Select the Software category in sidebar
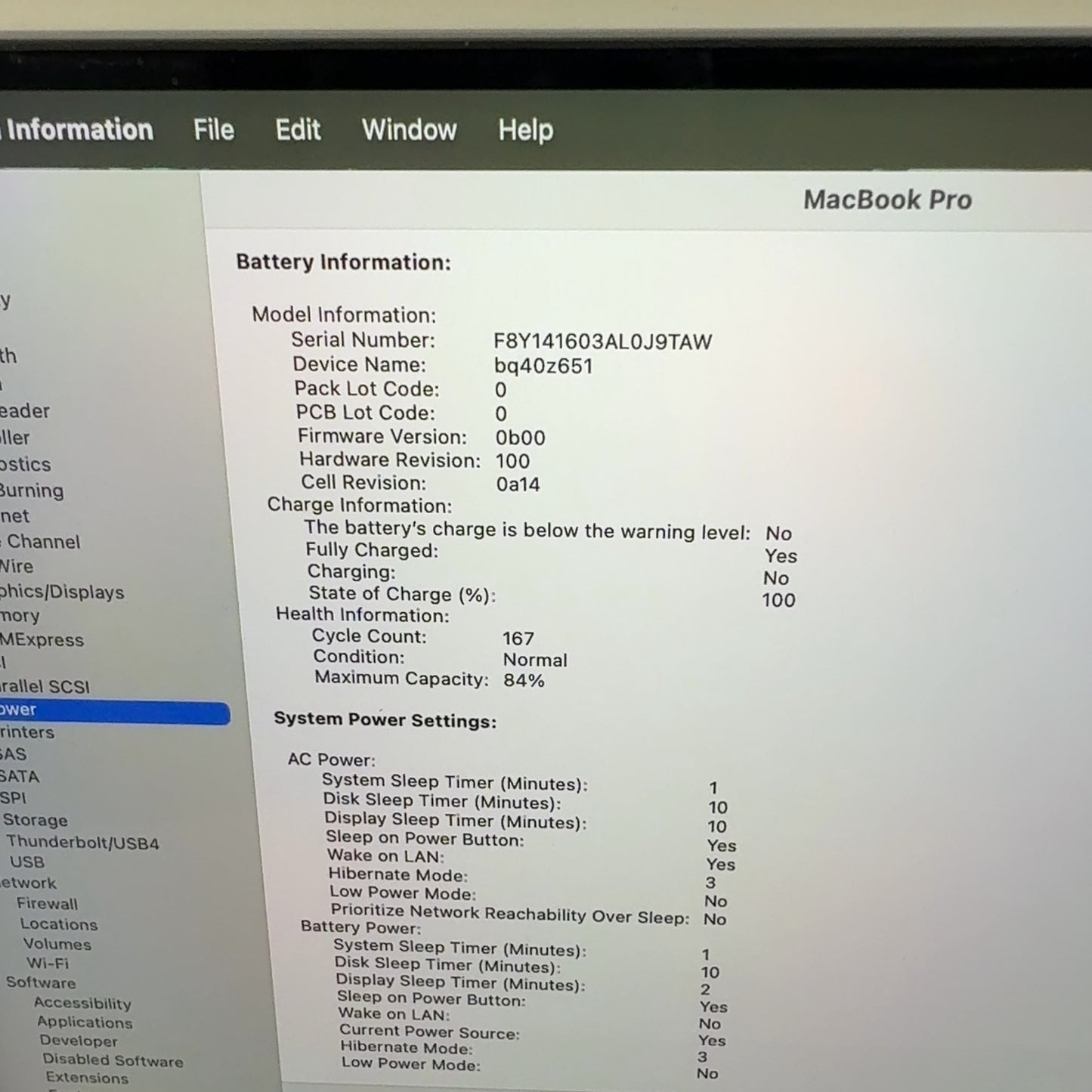The height and width of the screenshot is (1092, 1092). click(41, 982)
